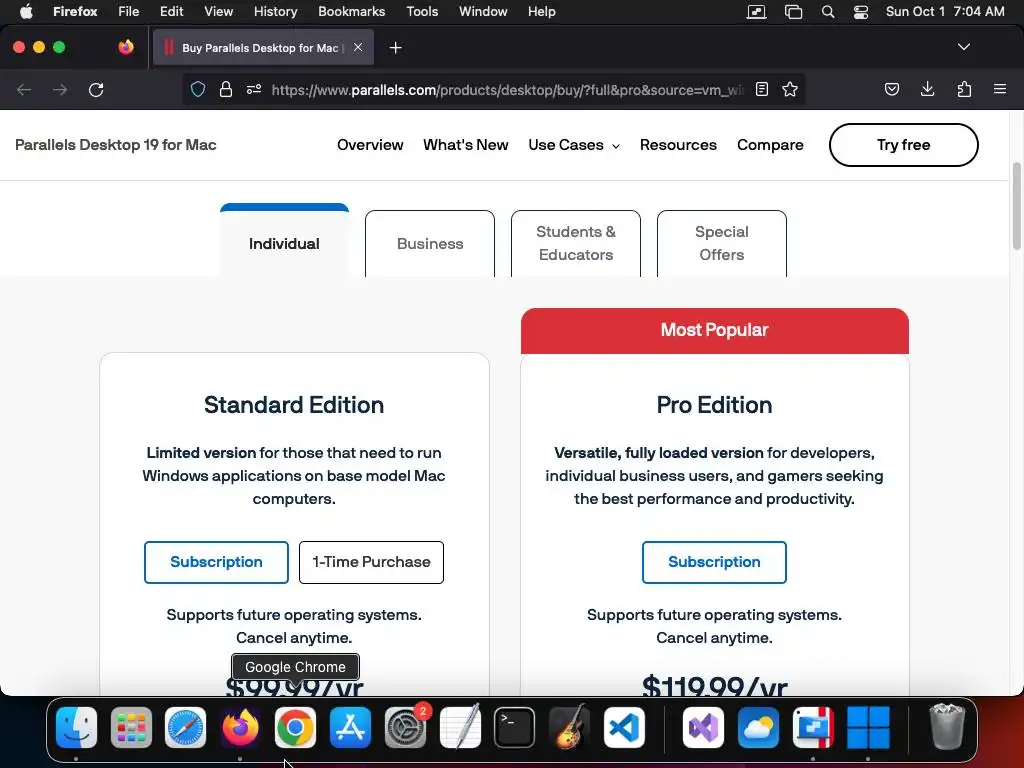The width and height of the screenshot is (1024, 768).
Task: Open Visual Studio purple Dock icon
Action: pyautogui.click(x=703, y=727)
